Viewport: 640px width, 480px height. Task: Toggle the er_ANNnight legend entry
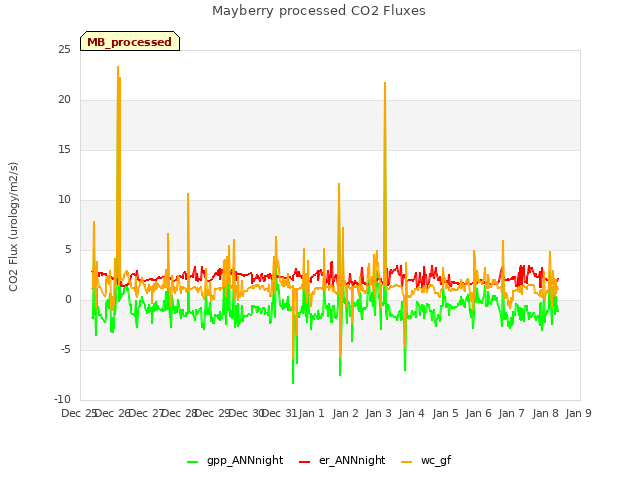tap(342, 460)
